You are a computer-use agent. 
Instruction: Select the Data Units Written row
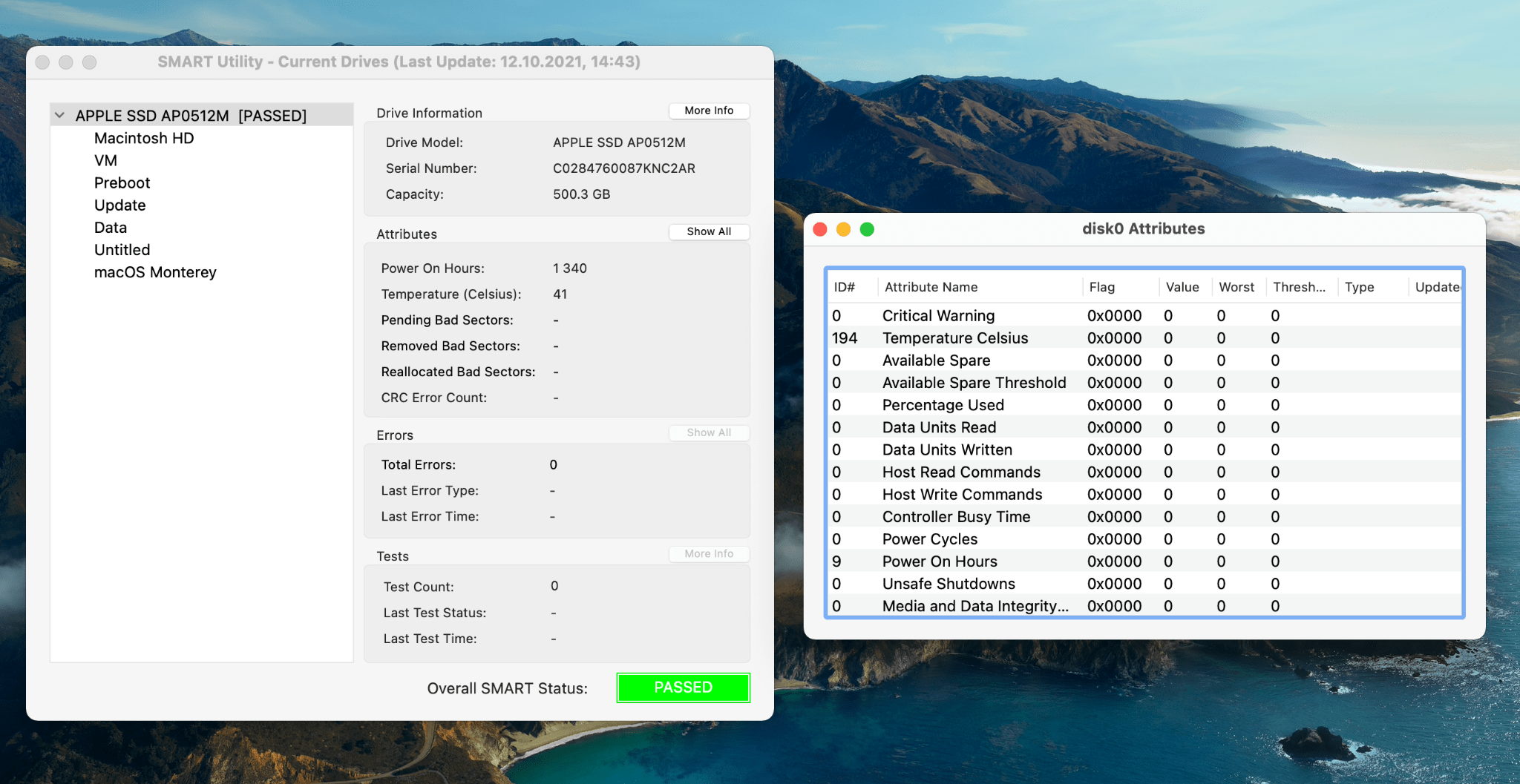click(x=1144, y=449)
